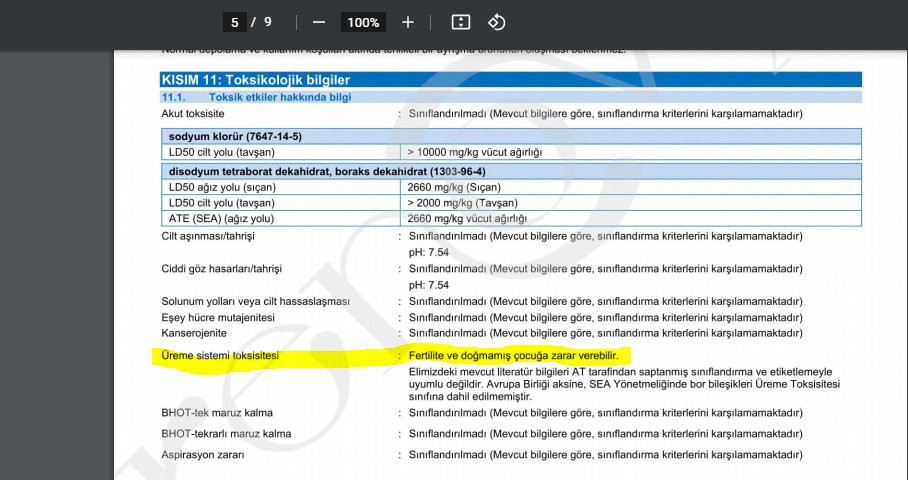Screen dimensions: 908x480
Task: Click the zoom in plus button
Action: pyautogui.click(x=408, y=22)
